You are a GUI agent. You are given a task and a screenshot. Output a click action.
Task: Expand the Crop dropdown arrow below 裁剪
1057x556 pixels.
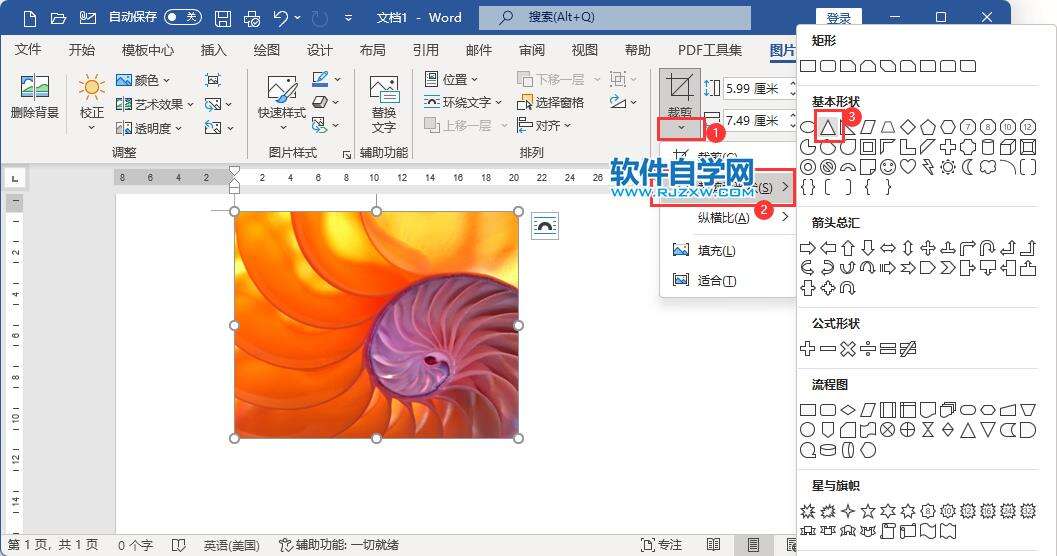681,127
